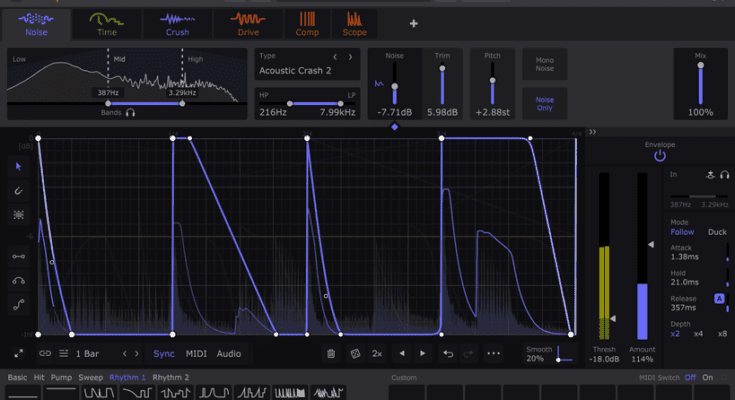The height and width of the screenshot is (400, 735).
Task: Click the trash icon to clear the curve
Action: [331, 353]
